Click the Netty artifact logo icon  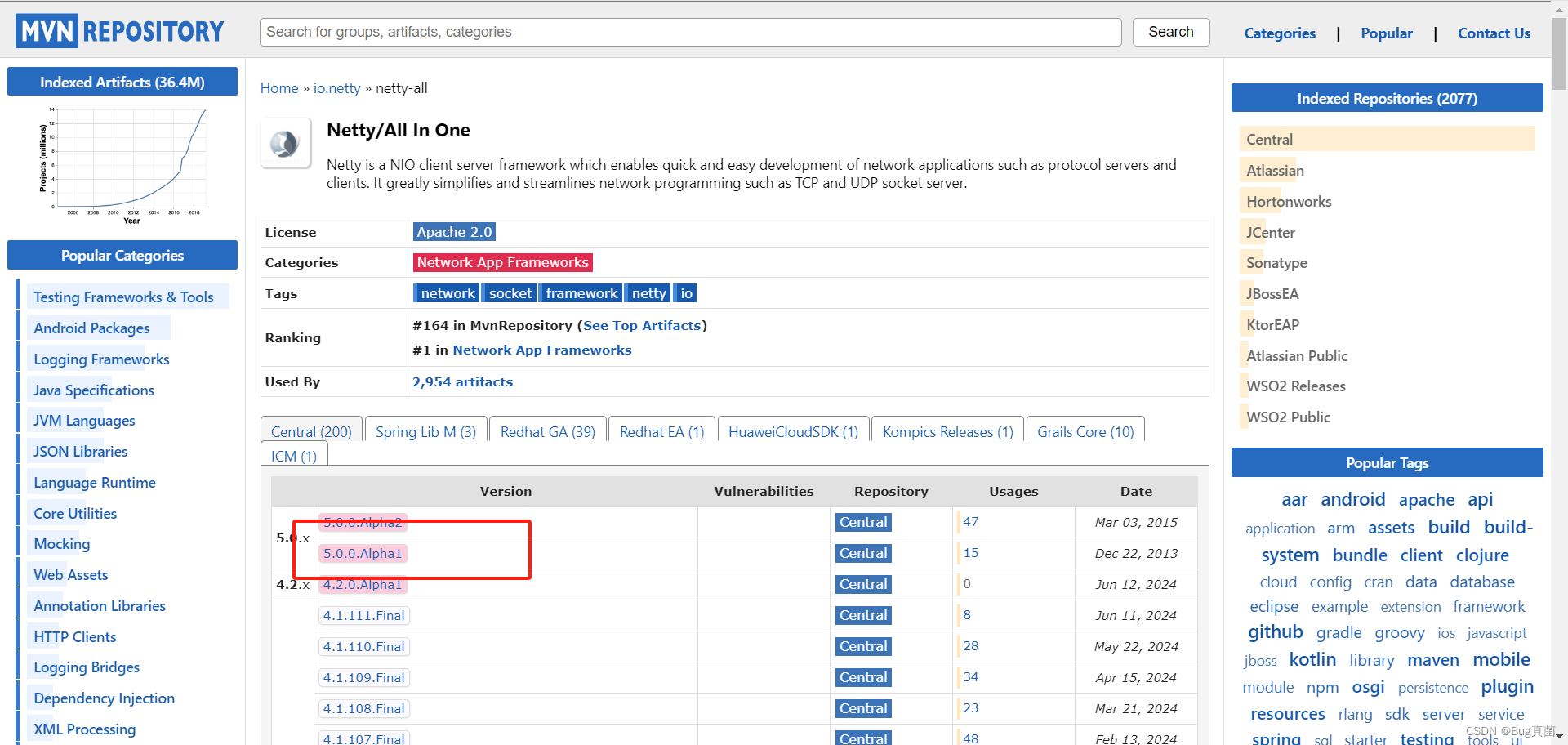point(285,144)
